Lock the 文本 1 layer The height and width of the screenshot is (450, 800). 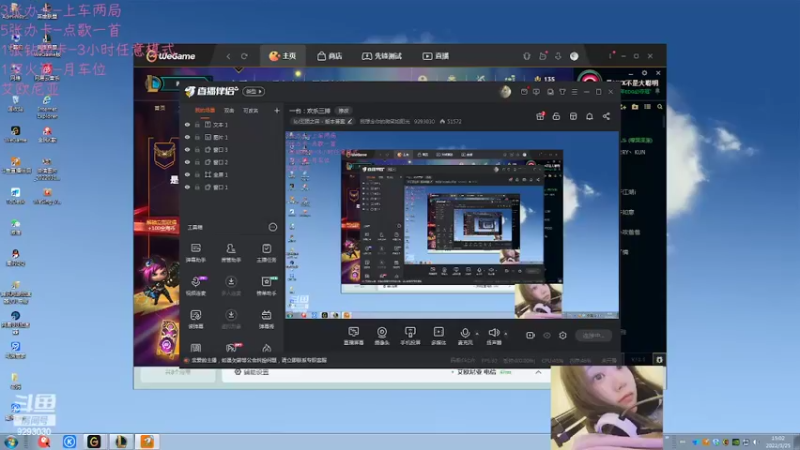click(197, 124)
